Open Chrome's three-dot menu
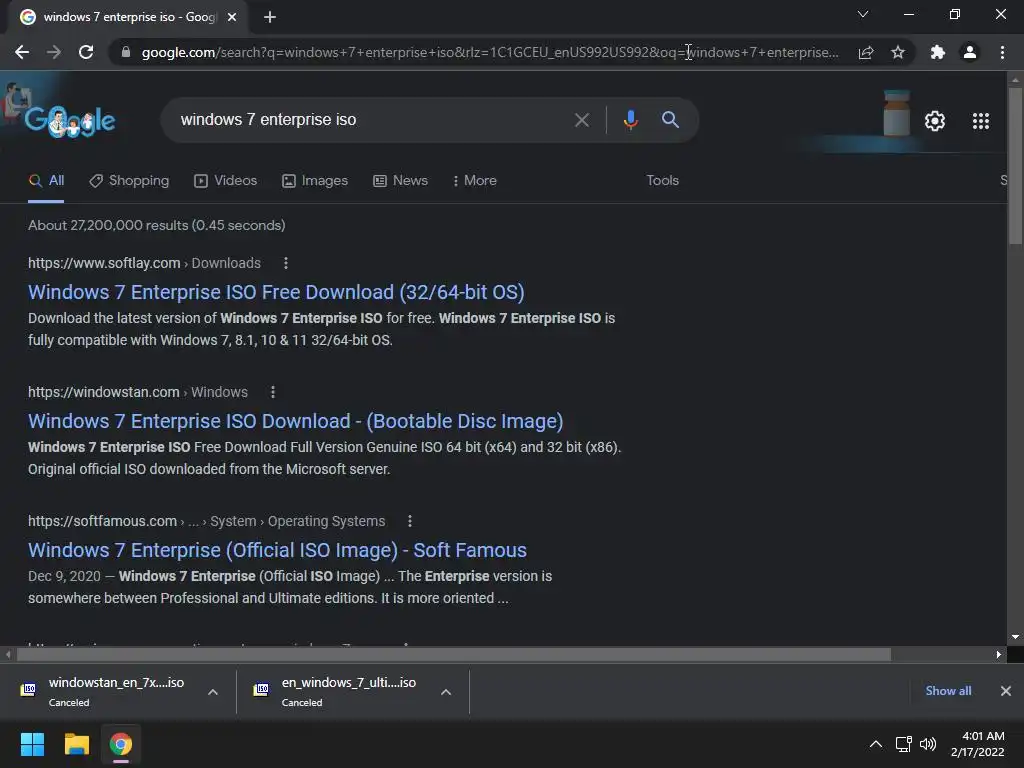Viewport: 1024px width, 768px height. pos(1002,52)
